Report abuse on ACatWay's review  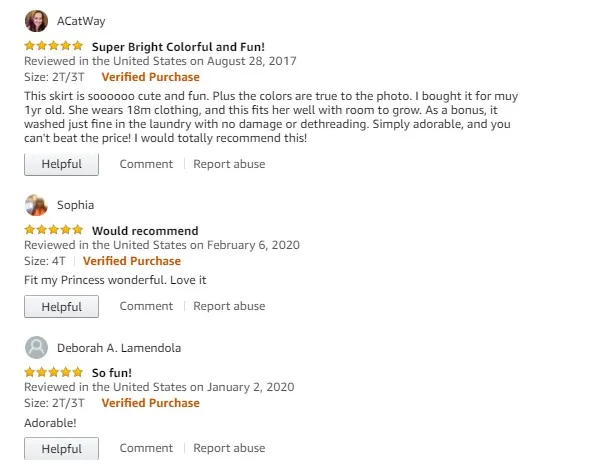tap(229, 164)
